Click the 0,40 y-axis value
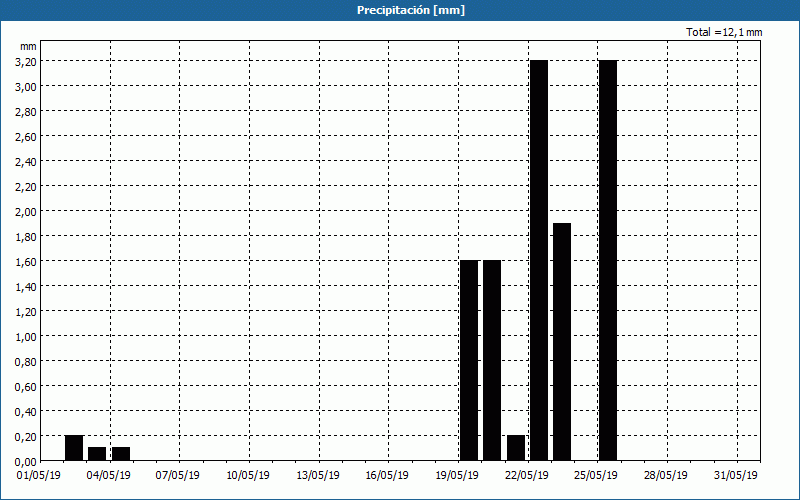Image resolution: width=800 pixels, height=500 pixels. [26, 411]
